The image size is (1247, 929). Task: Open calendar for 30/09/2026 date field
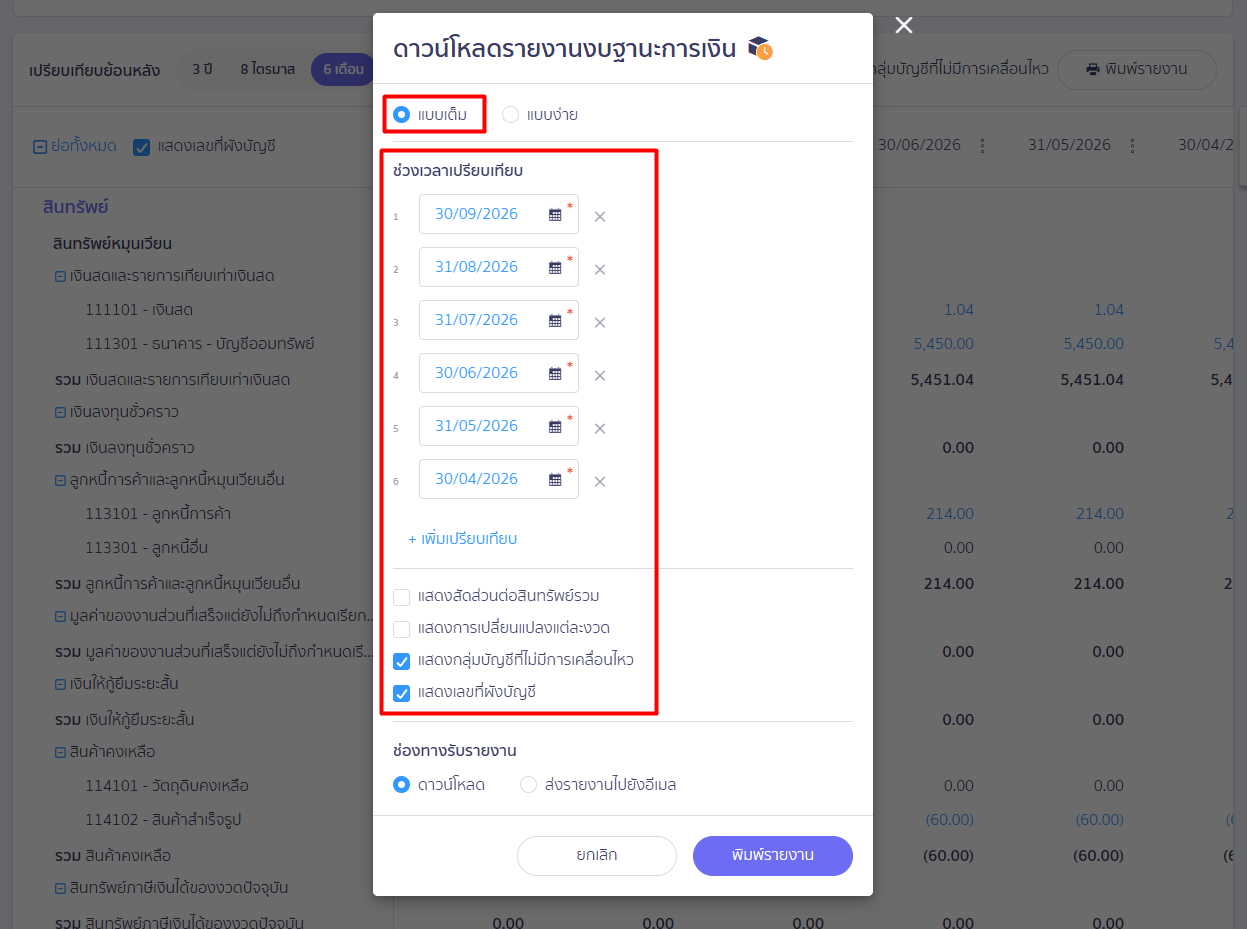tap(555, 214)
